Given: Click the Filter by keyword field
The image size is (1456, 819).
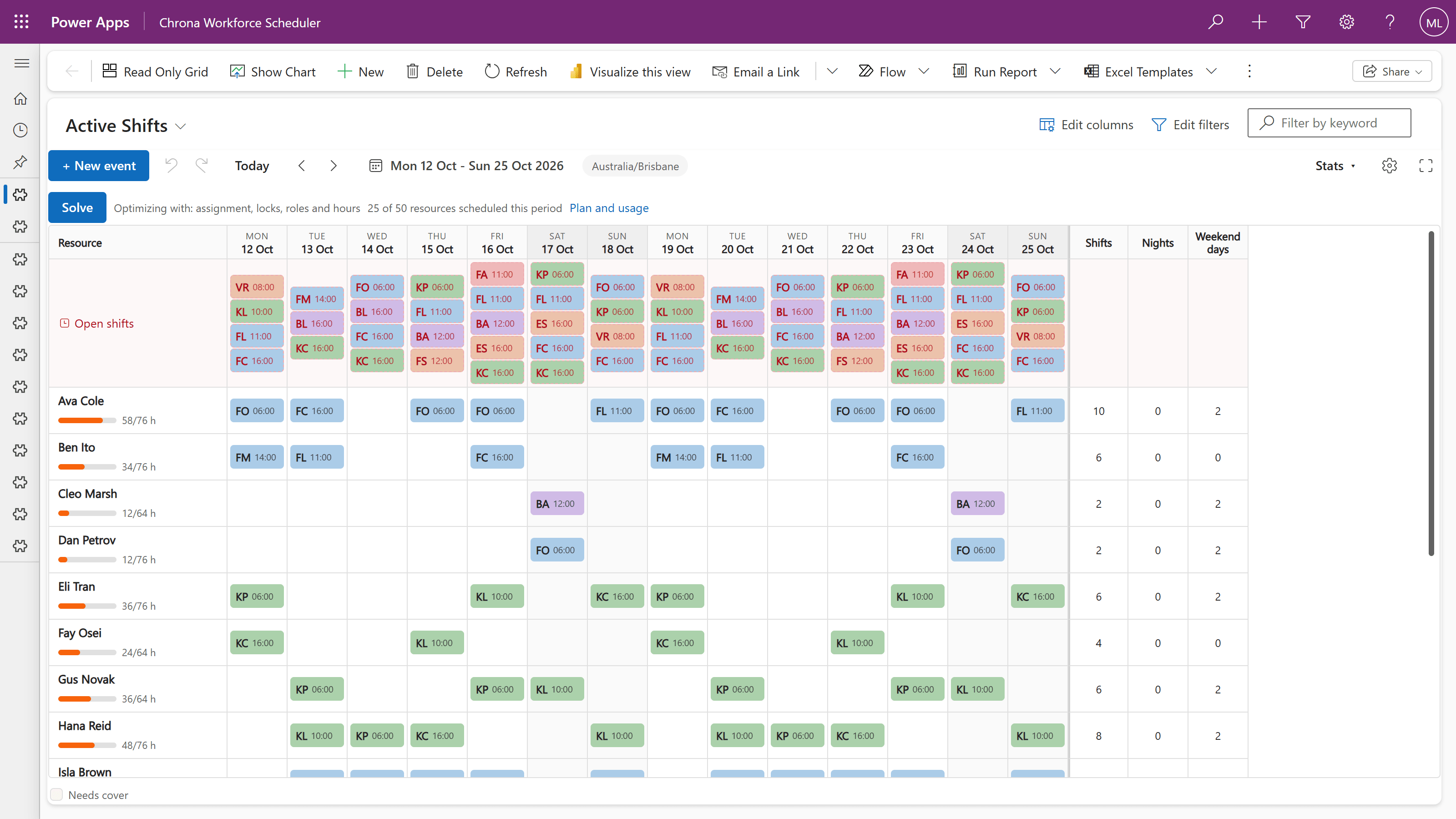Looking at the screenshot, I should (1329, 123).
